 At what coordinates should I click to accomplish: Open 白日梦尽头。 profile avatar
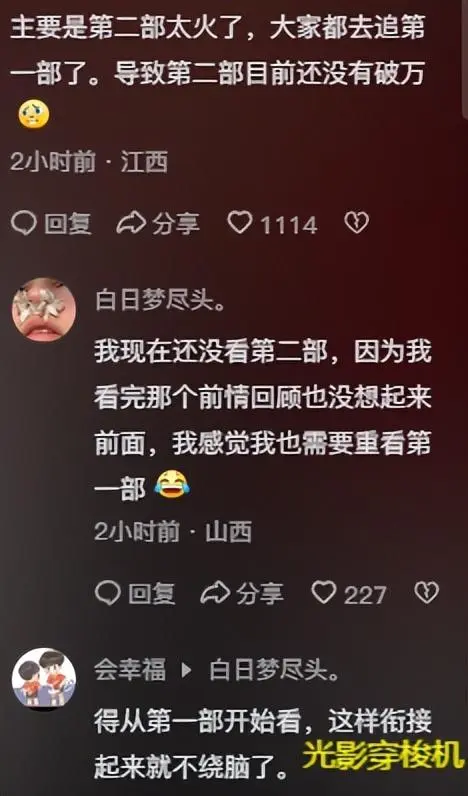pos(44,309)
